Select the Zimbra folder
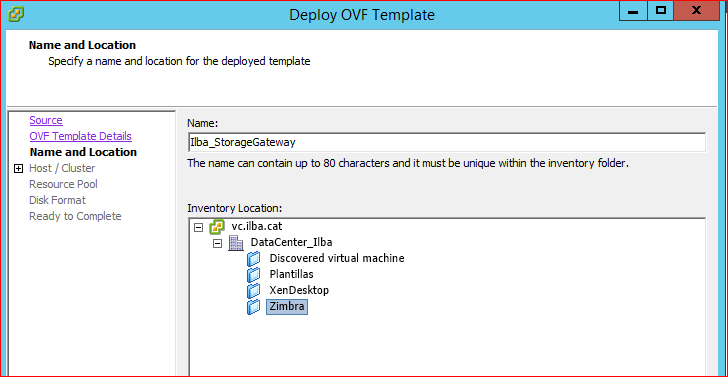This screenshot has width=728, height=377. click(286, 306)
